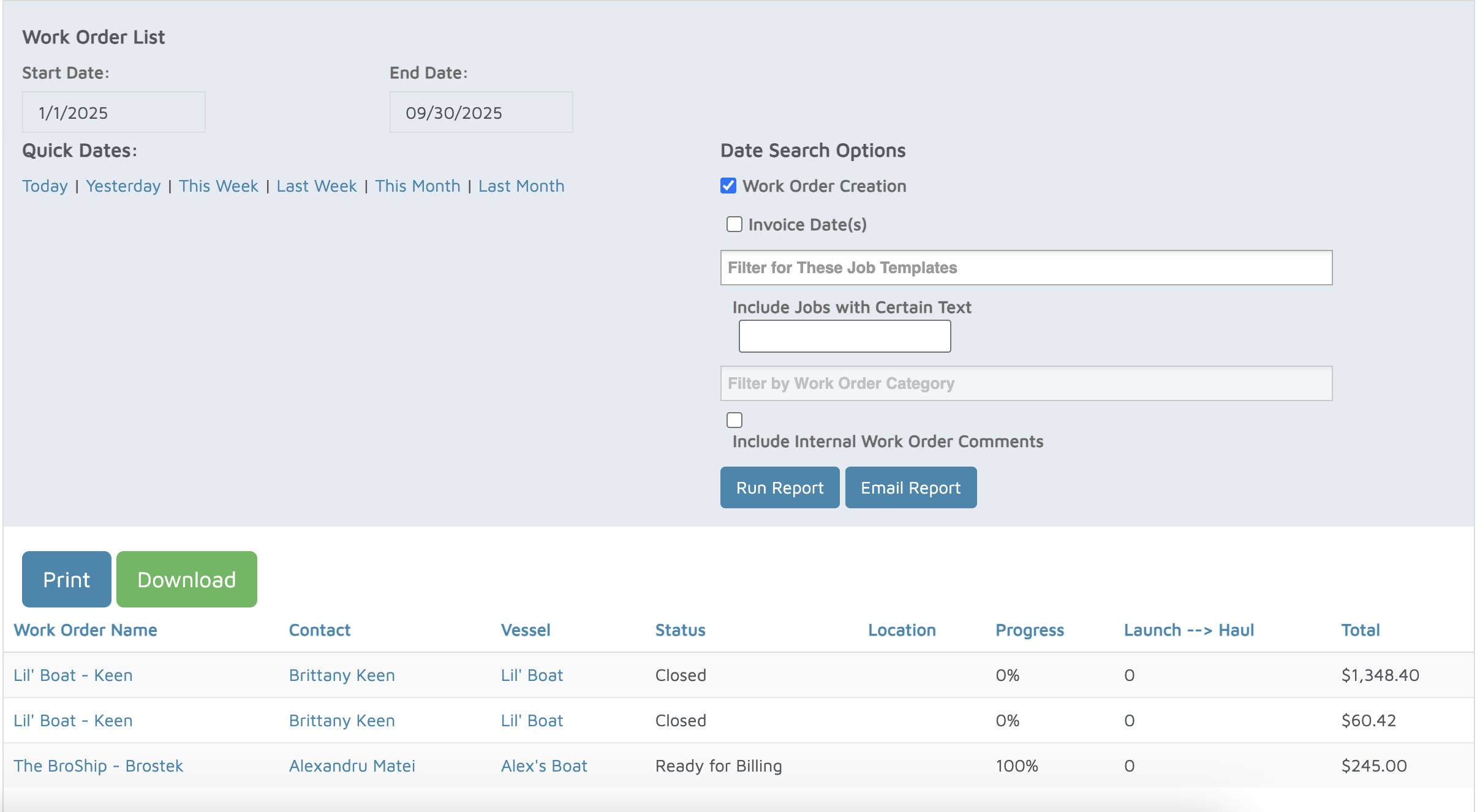This screenshot has width=1480, height=812.
Task: Open Filter by Work Order Category dropdown
Action: pos(1025,383)
